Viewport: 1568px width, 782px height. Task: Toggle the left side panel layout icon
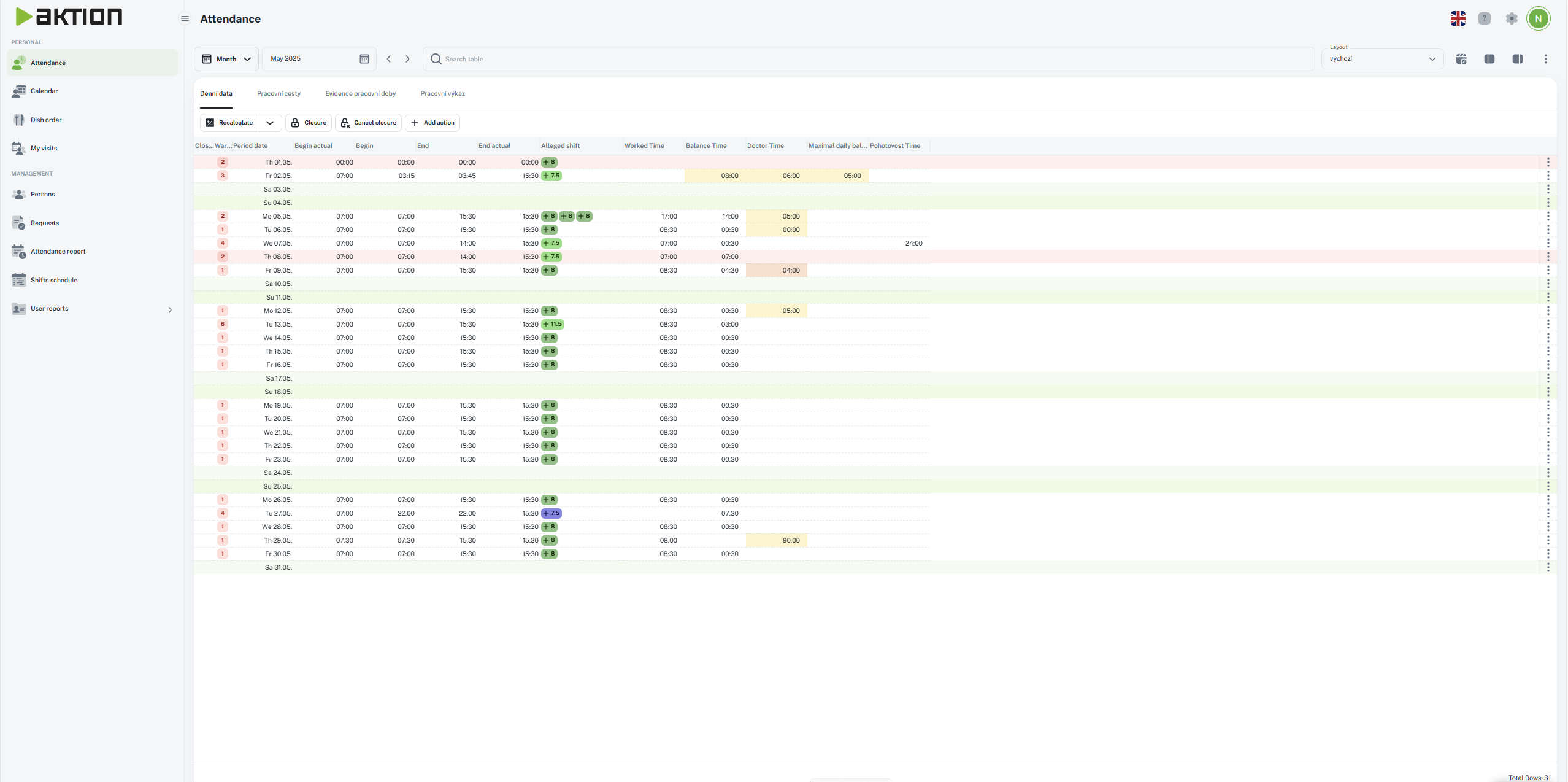pos(1489,59)
